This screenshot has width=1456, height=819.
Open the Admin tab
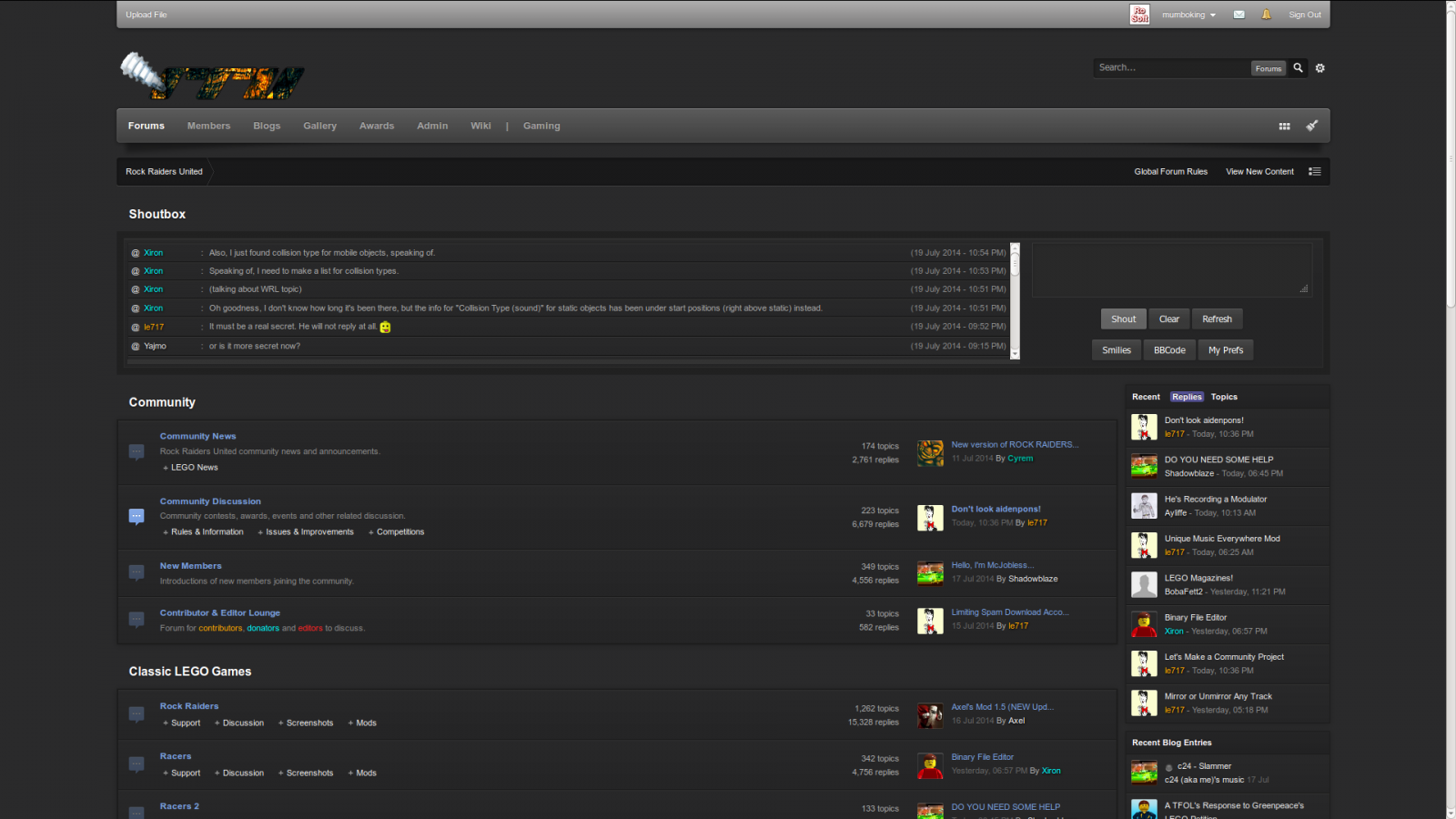tap(432, 126)
